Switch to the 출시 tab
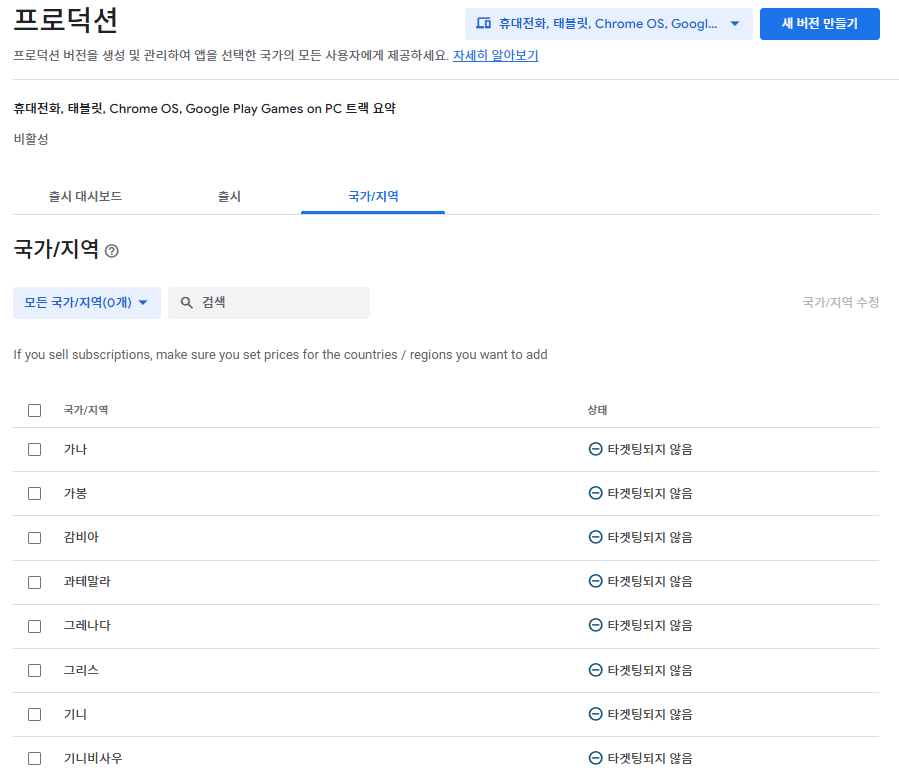This screenshot has width=899, height=778. (229, 197)
